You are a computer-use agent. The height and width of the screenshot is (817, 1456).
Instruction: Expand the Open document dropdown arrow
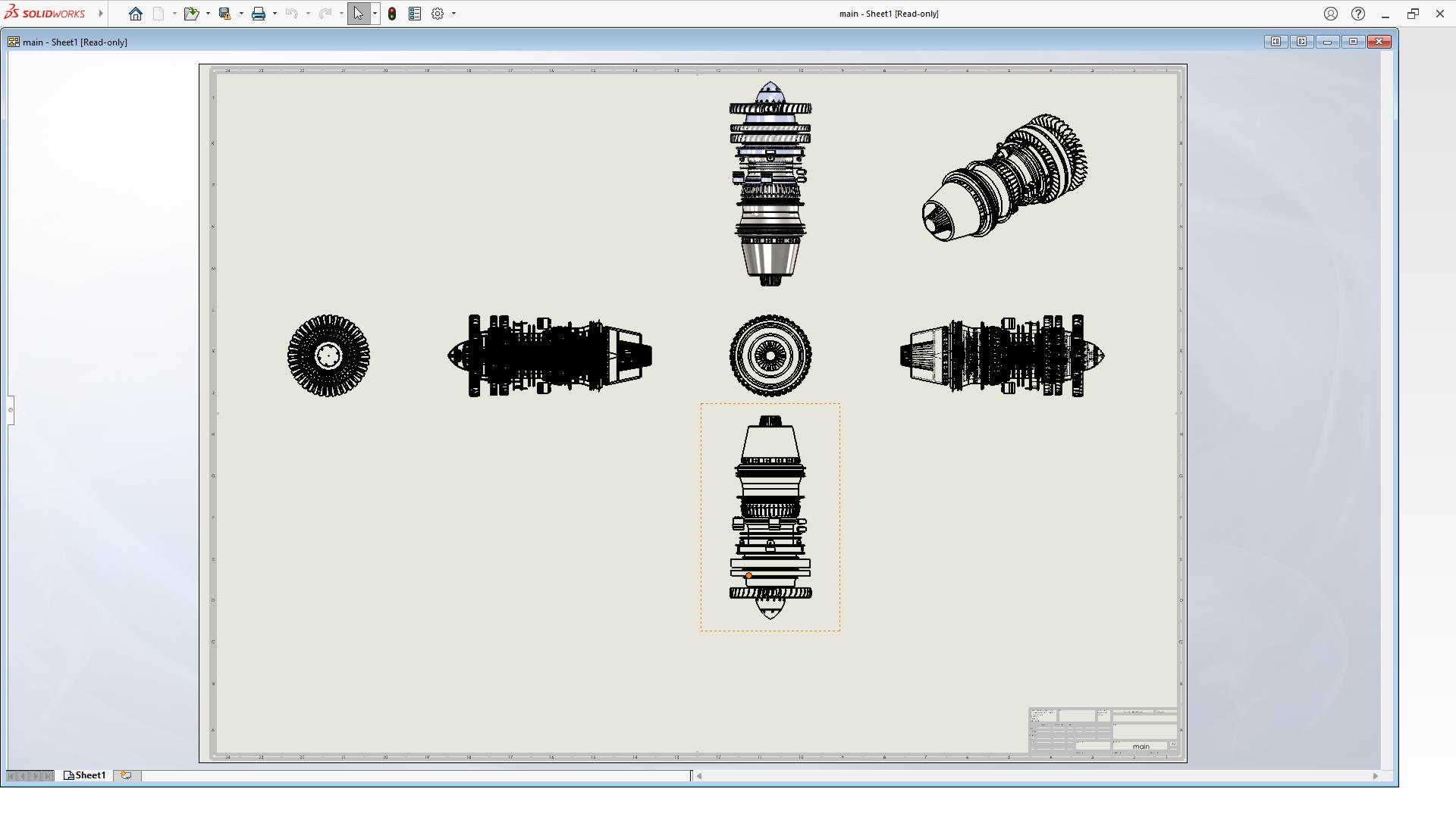pyautogui.click(x=208, y=14)
